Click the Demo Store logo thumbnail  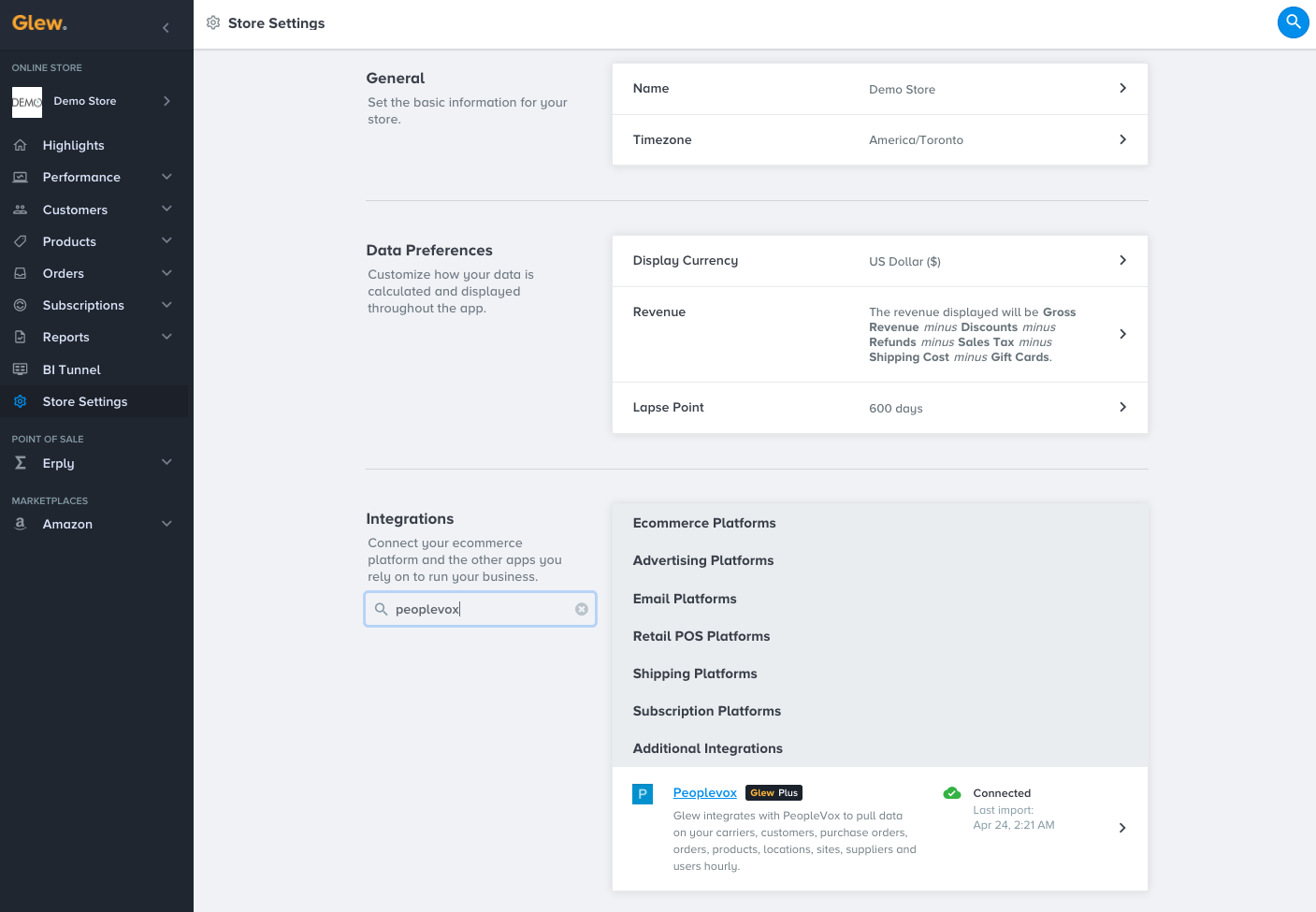point(27,102)
